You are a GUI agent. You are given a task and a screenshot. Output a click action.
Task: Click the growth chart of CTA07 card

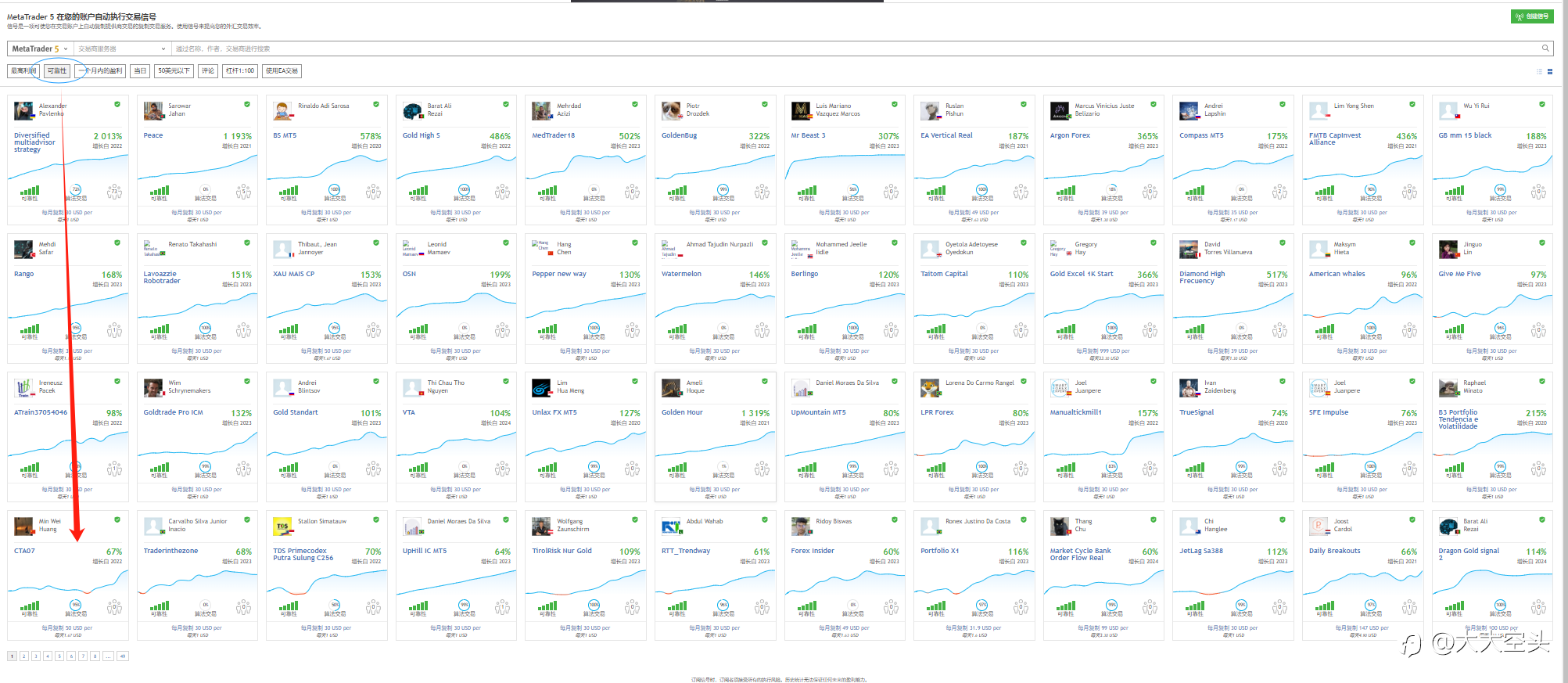(67, 582)
